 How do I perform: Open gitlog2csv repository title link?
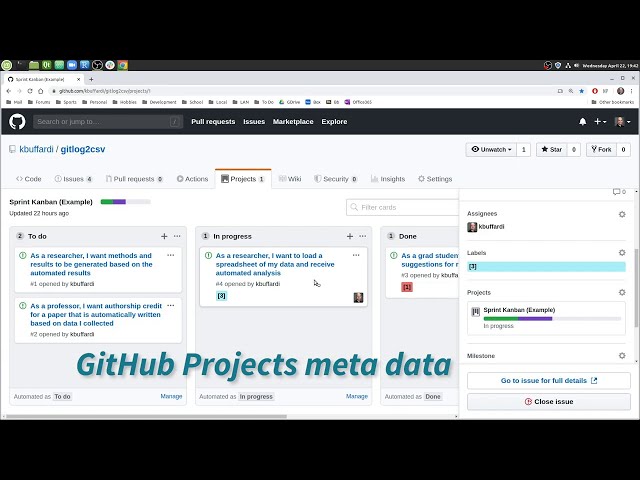[x=83, y=149]
